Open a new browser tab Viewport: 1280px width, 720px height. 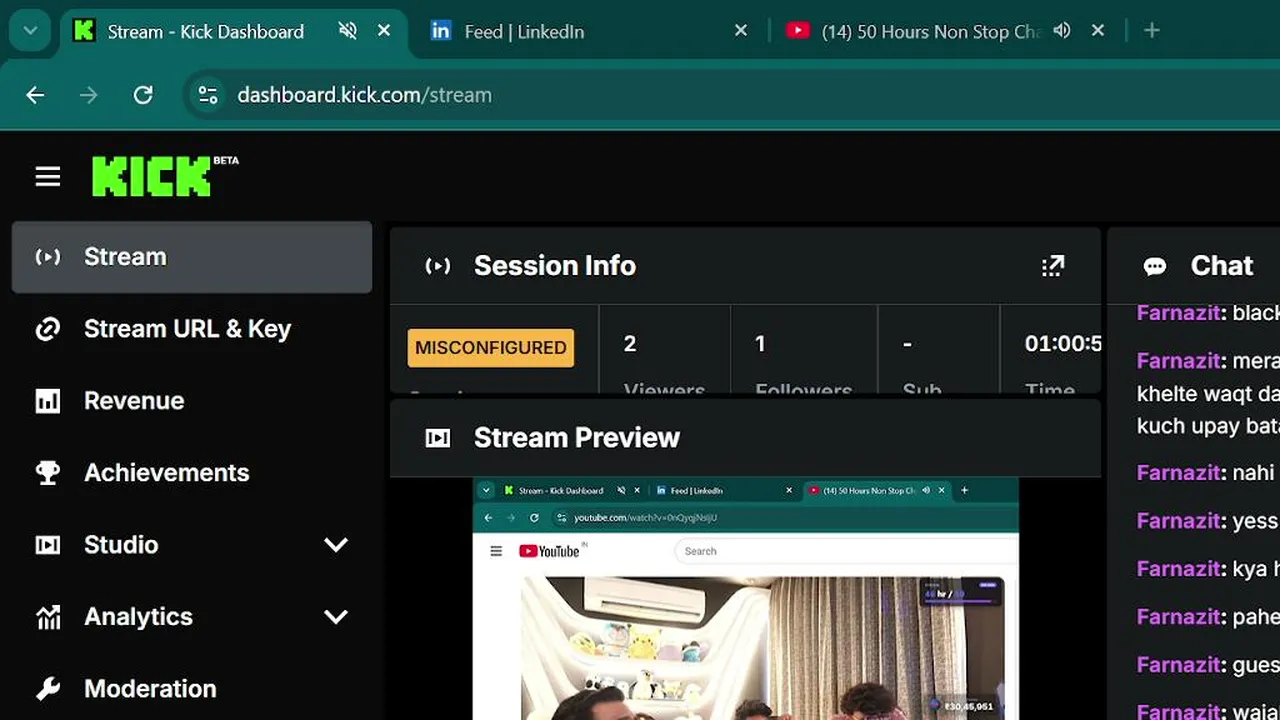tap(1152, 31)
